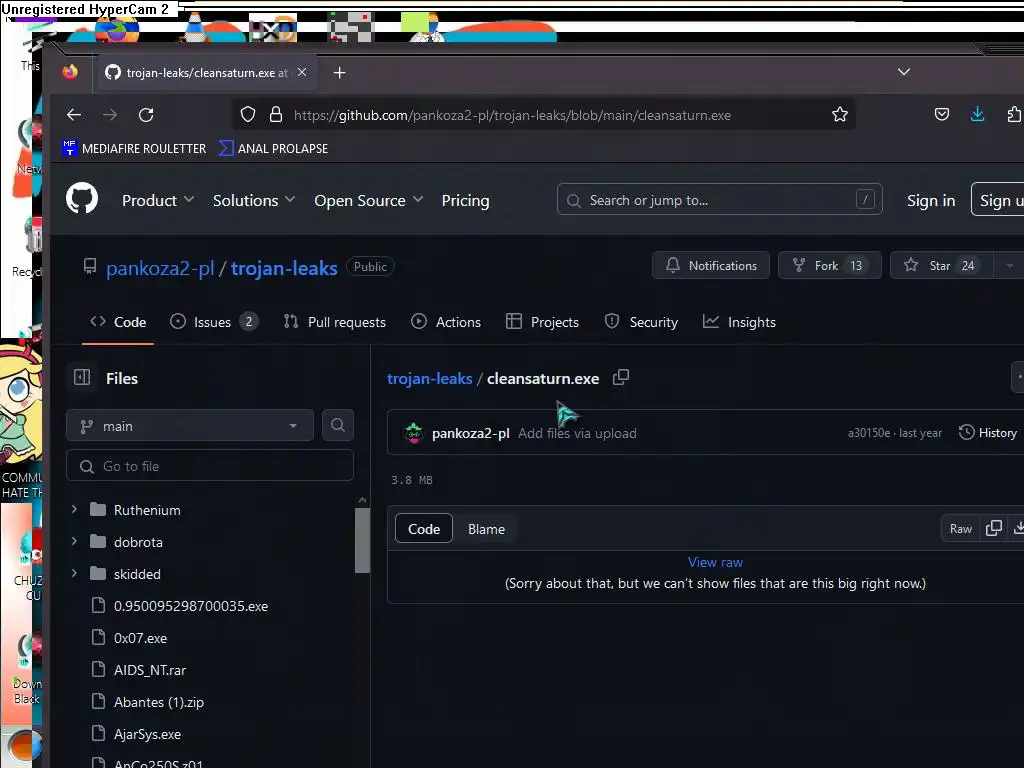Click the search files magnifier button
This screenshot has height=768, width=1024.
tap(338, 425)
